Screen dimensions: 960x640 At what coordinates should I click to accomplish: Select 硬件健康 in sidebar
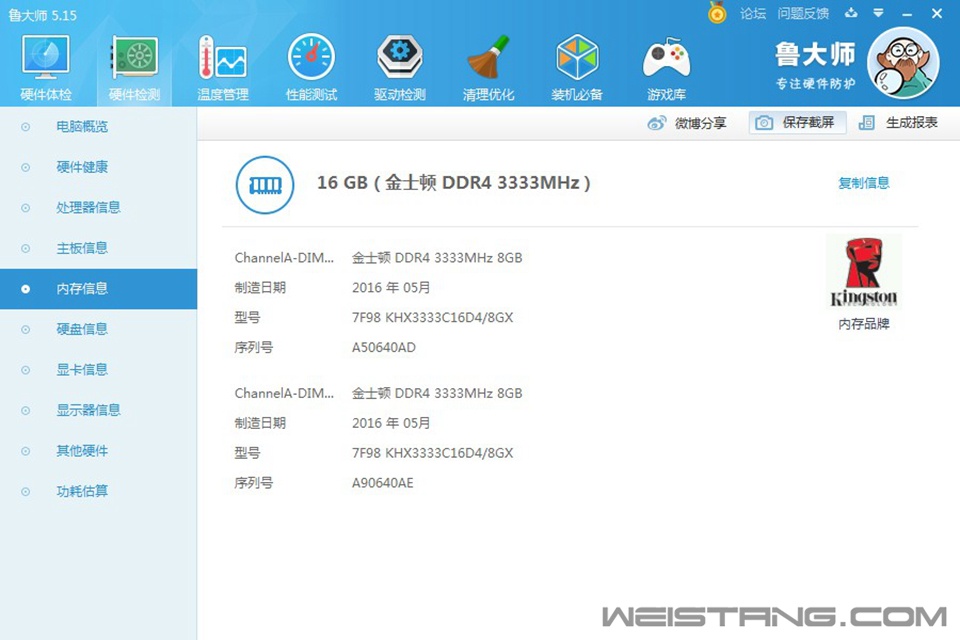click(x=99, y=167)
